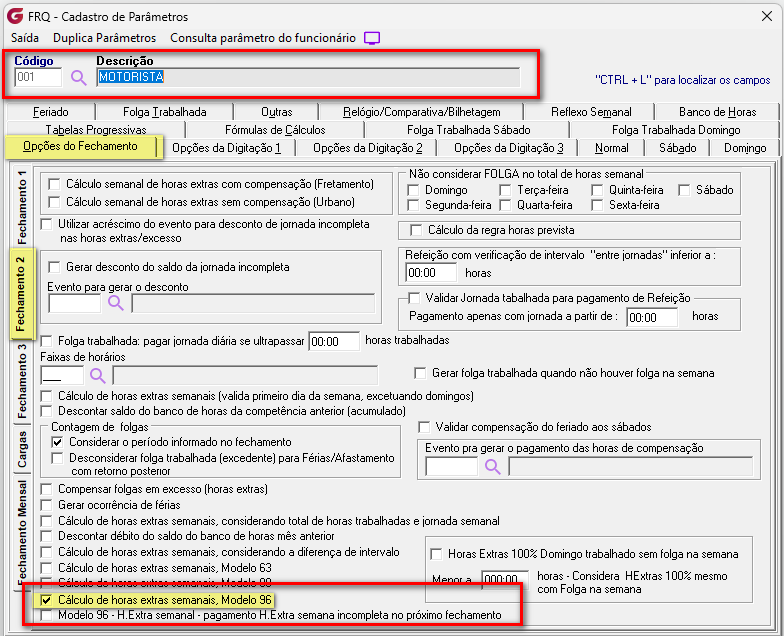Check Descontar débito do saldo banco de horas mês anterior
The image size is (784, 636).
(46, 536)
